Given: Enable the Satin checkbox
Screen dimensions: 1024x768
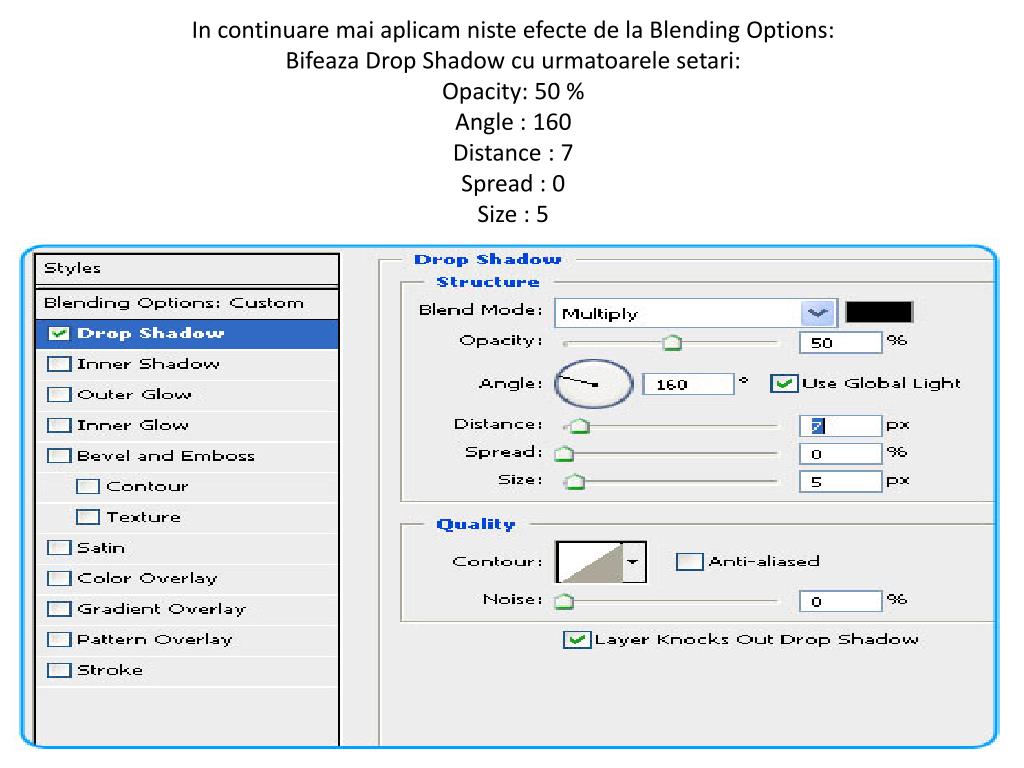Looking at the screenshot, I should coord(59,548).
